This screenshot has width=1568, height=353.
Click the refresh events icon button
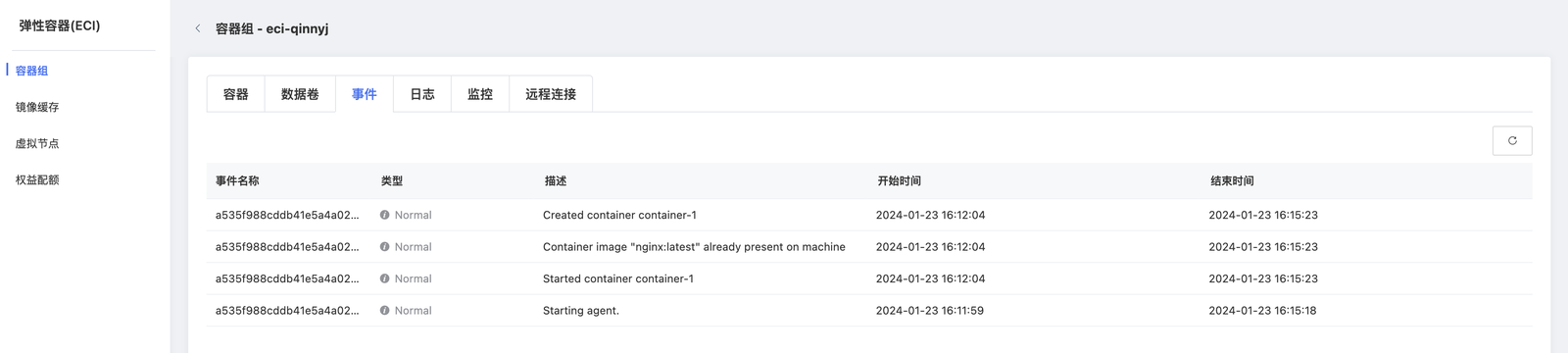[1511, 140]
